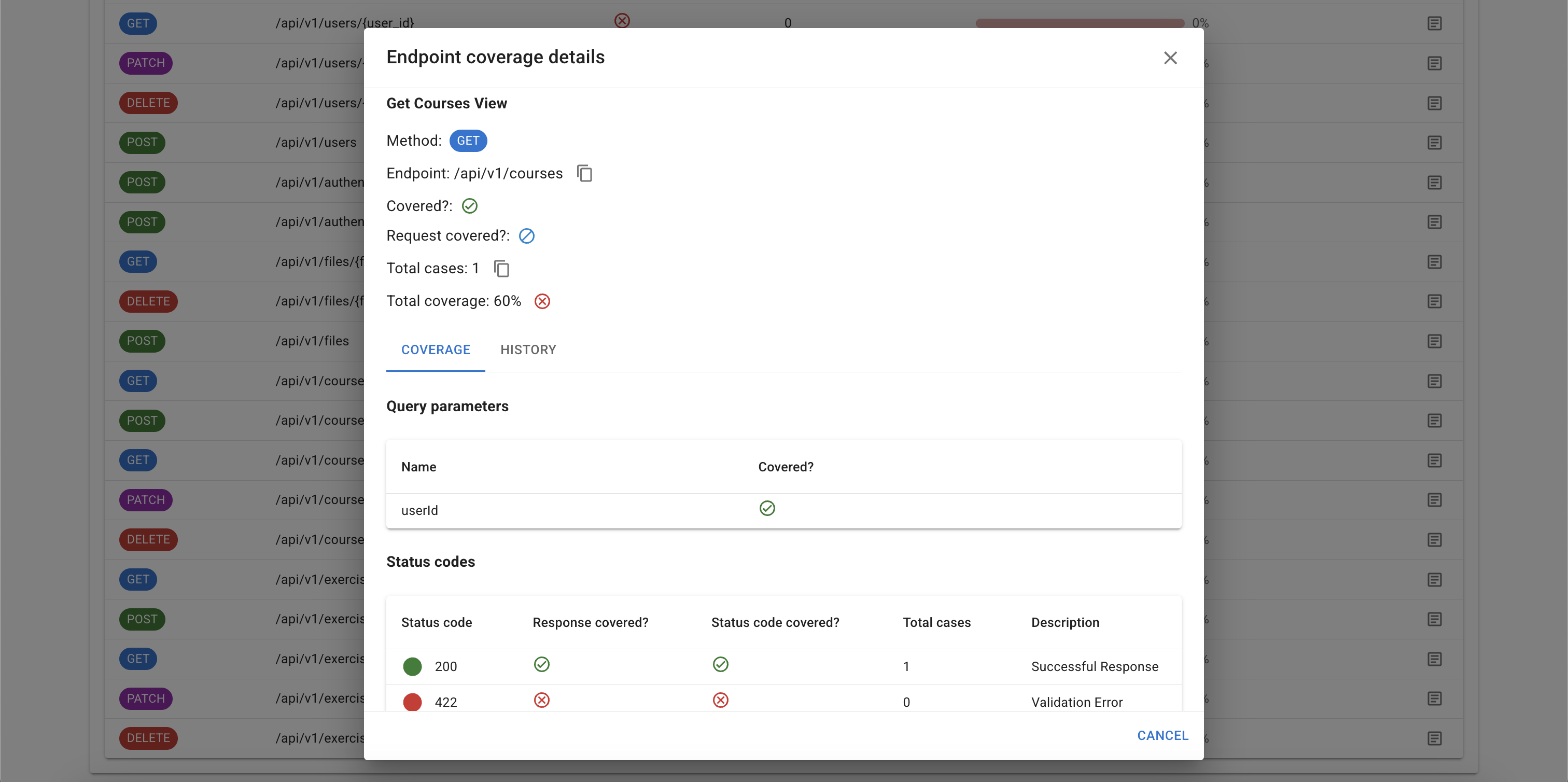The height and width of the screenshot is (782, 1568).
Task: Click the 'Status code covered?' column header
Action: (x=775, y=623)
